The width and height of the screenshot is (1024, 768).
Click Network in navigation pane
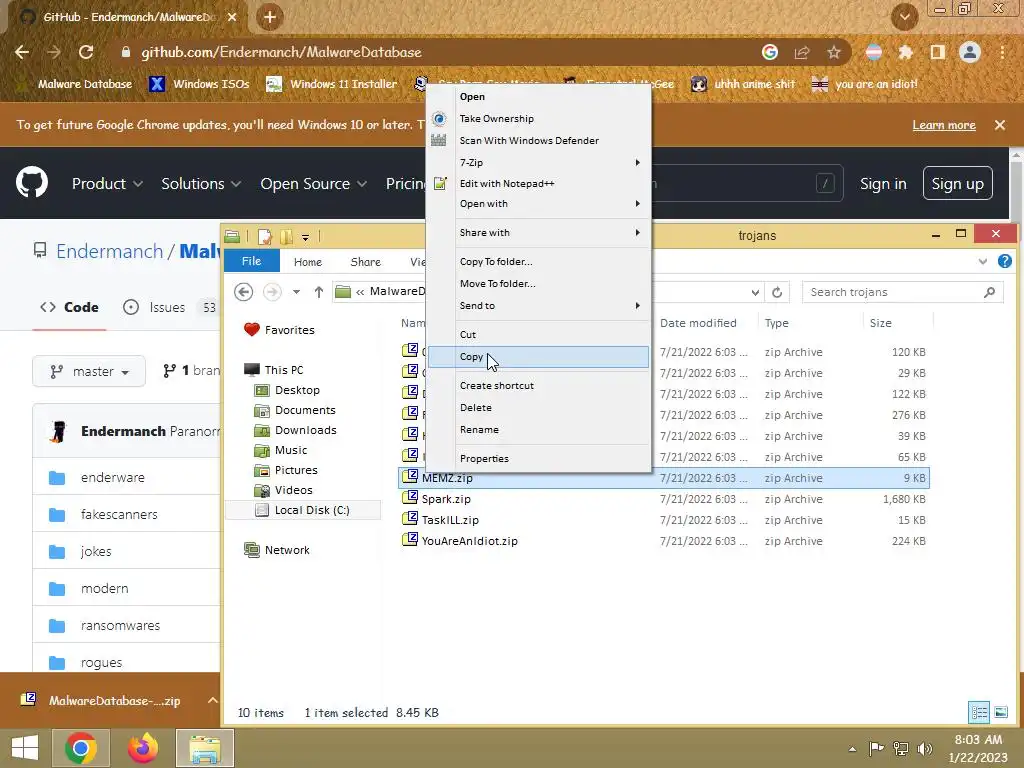287,550
